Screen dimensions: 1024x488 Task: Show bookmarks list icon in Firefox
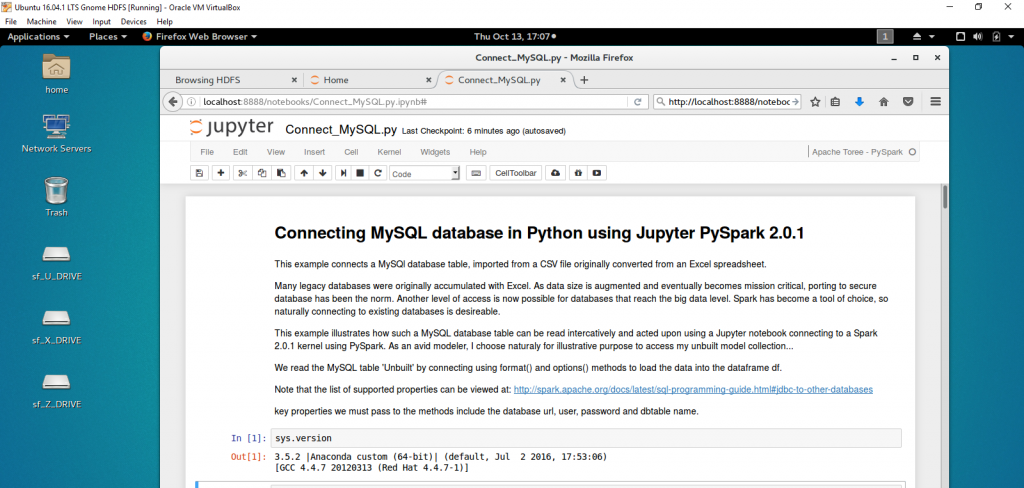coord(835,102)
